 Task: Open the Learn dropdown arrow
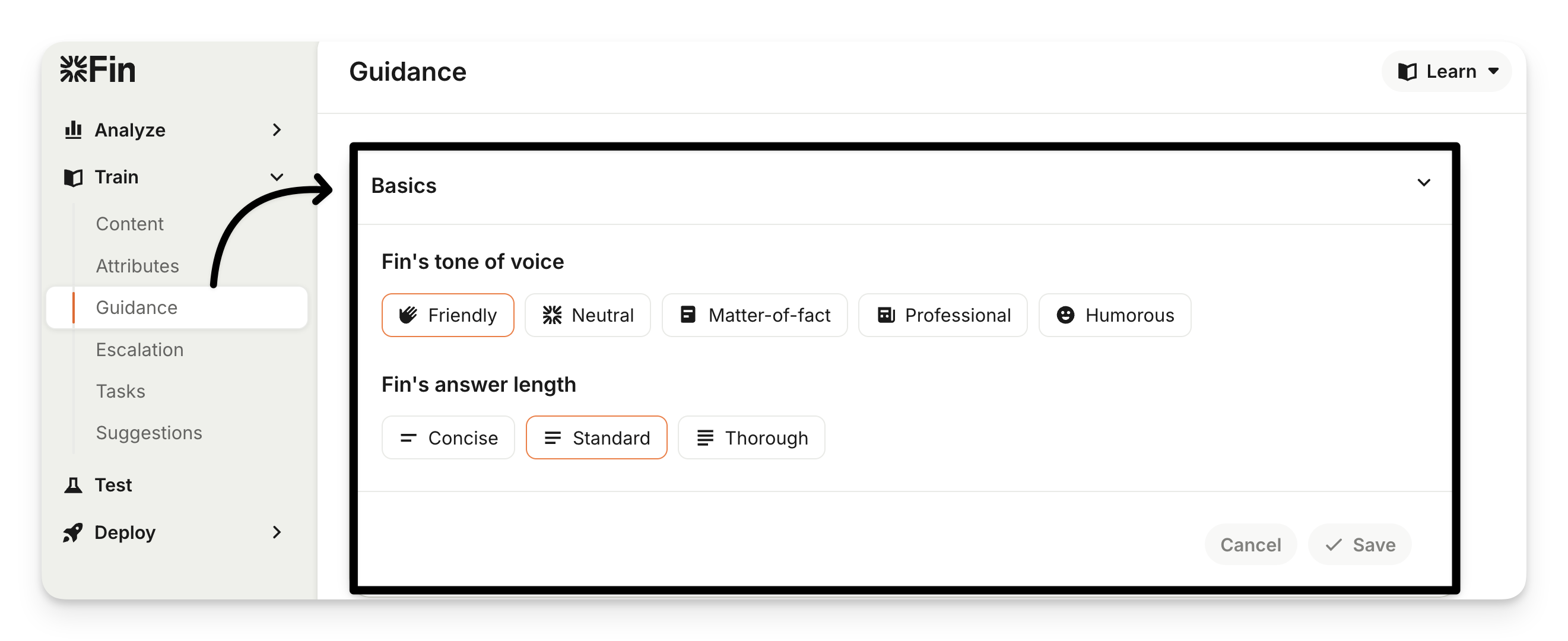[x=1493, y=72]
